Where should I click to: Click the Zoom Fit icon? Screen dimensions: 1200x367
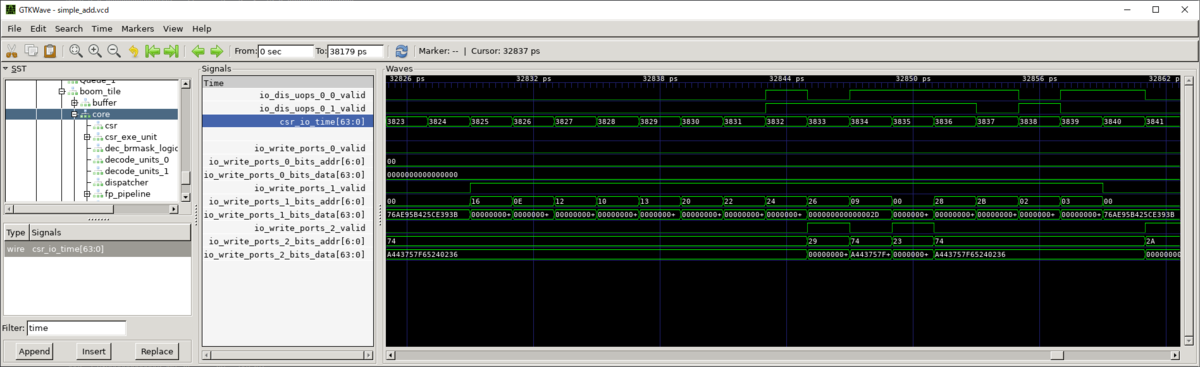pos(76,51)
